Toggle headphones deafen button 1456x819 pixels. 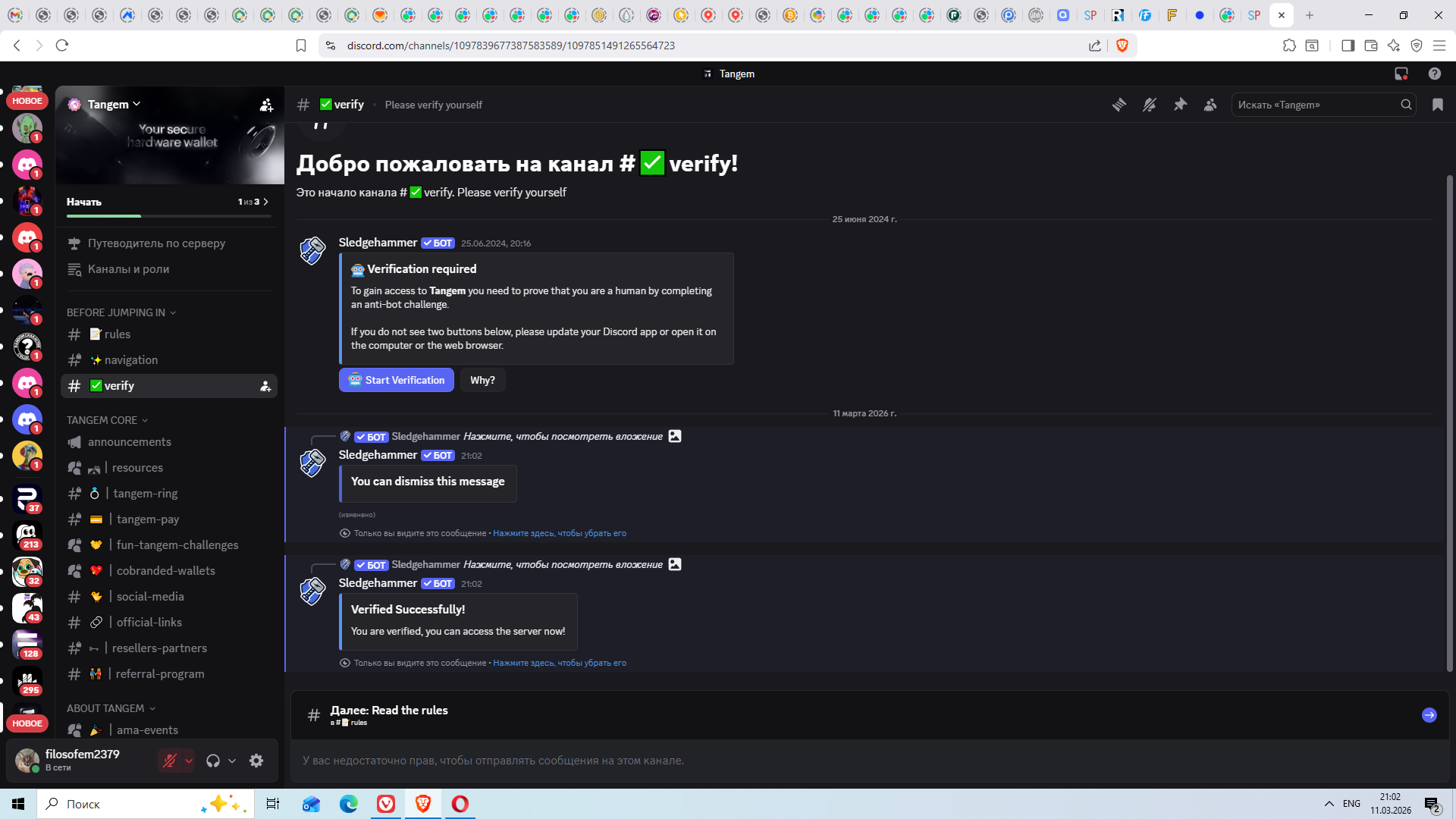(213, 761)
